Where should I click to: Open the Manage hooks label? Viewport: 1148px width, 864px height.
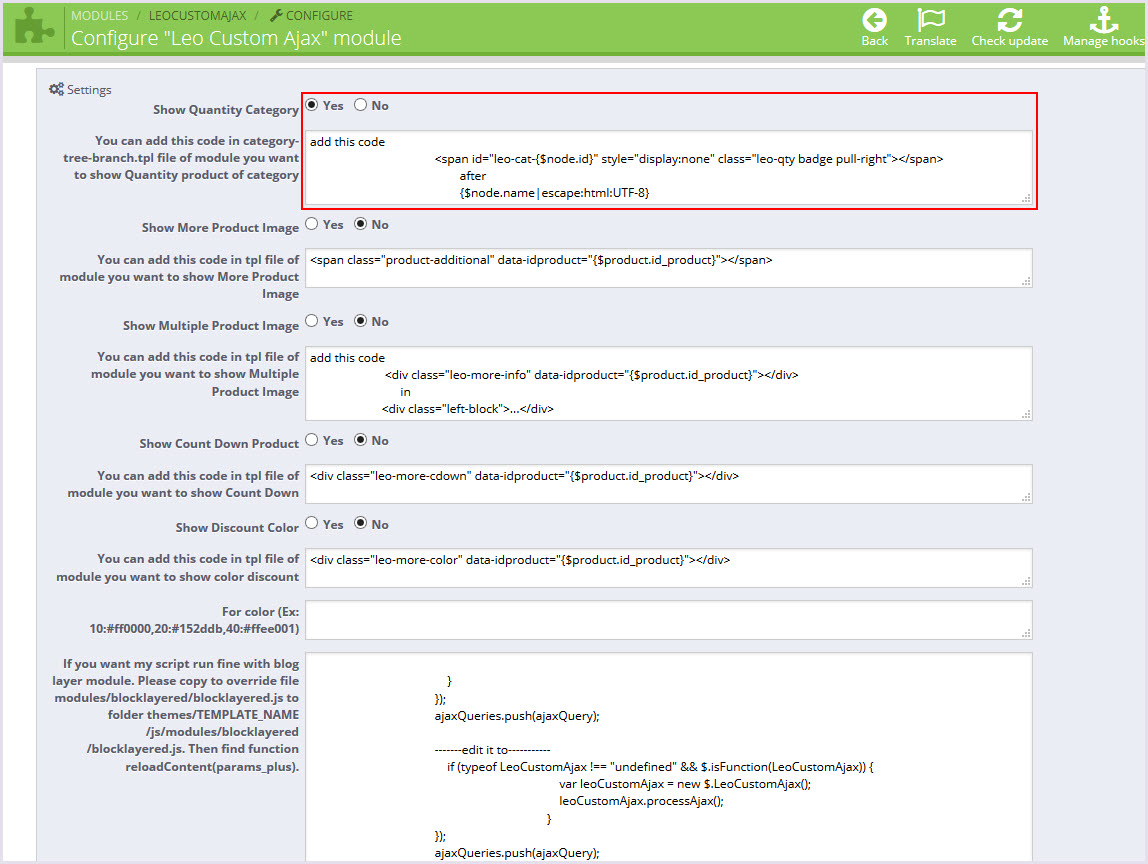[x=1103, y=41]
